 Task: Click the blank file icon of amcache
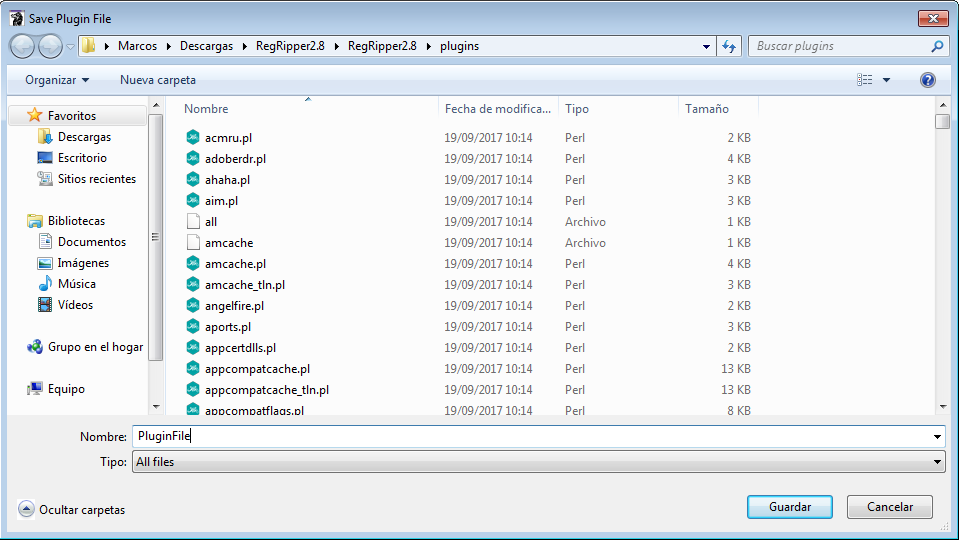[194, 243]
